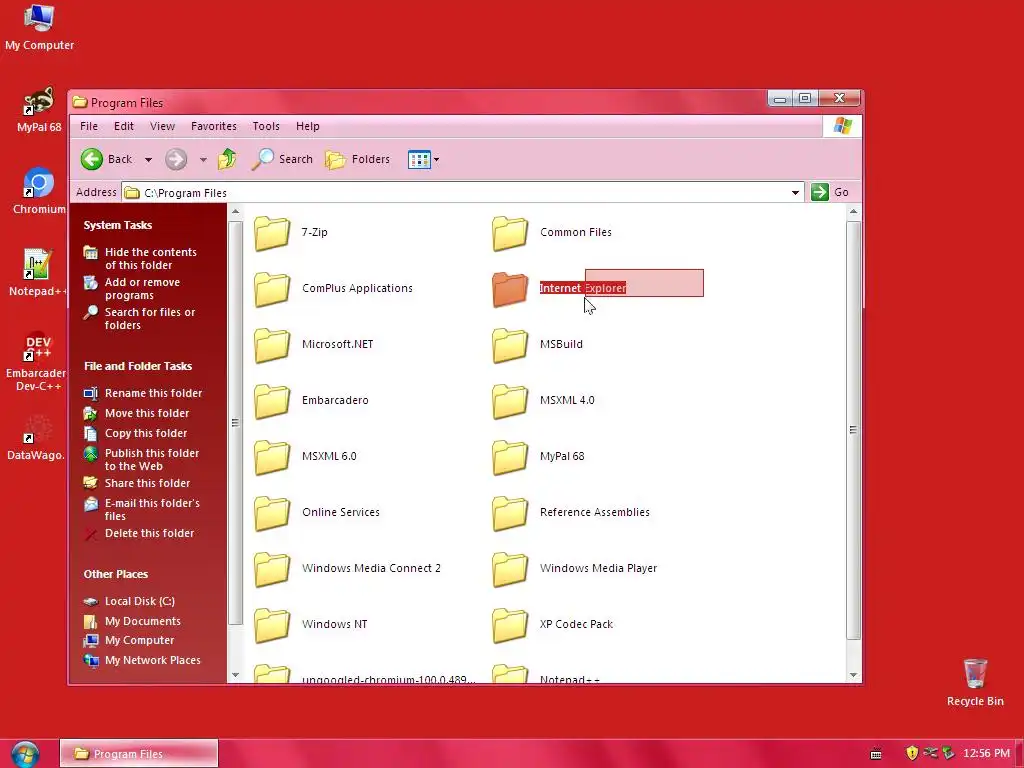Open the Edit menu
1024x768 pixels.
pos(123,126)
